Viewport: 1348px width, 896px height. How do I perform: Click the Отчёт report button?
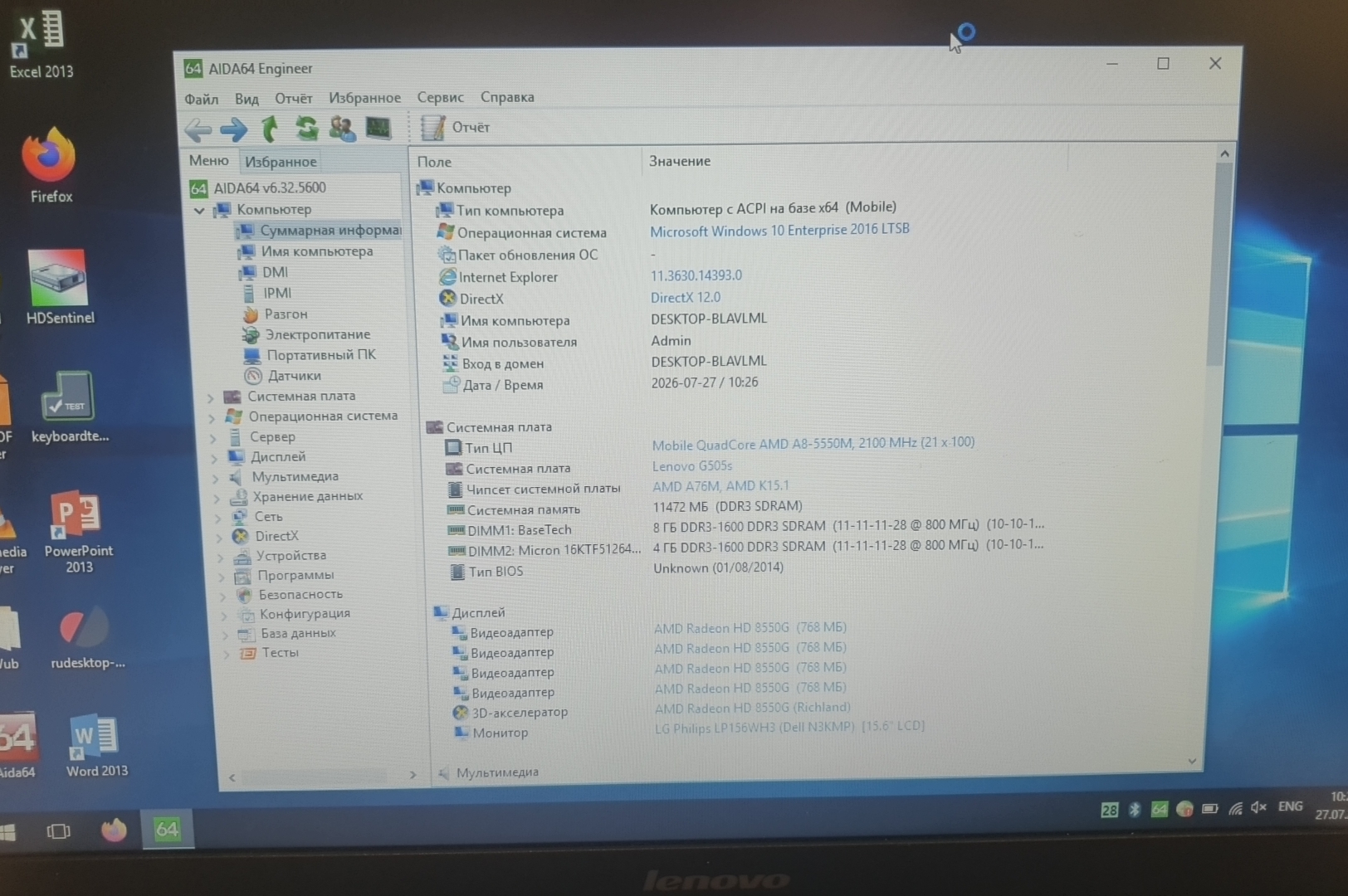(456, 127)
